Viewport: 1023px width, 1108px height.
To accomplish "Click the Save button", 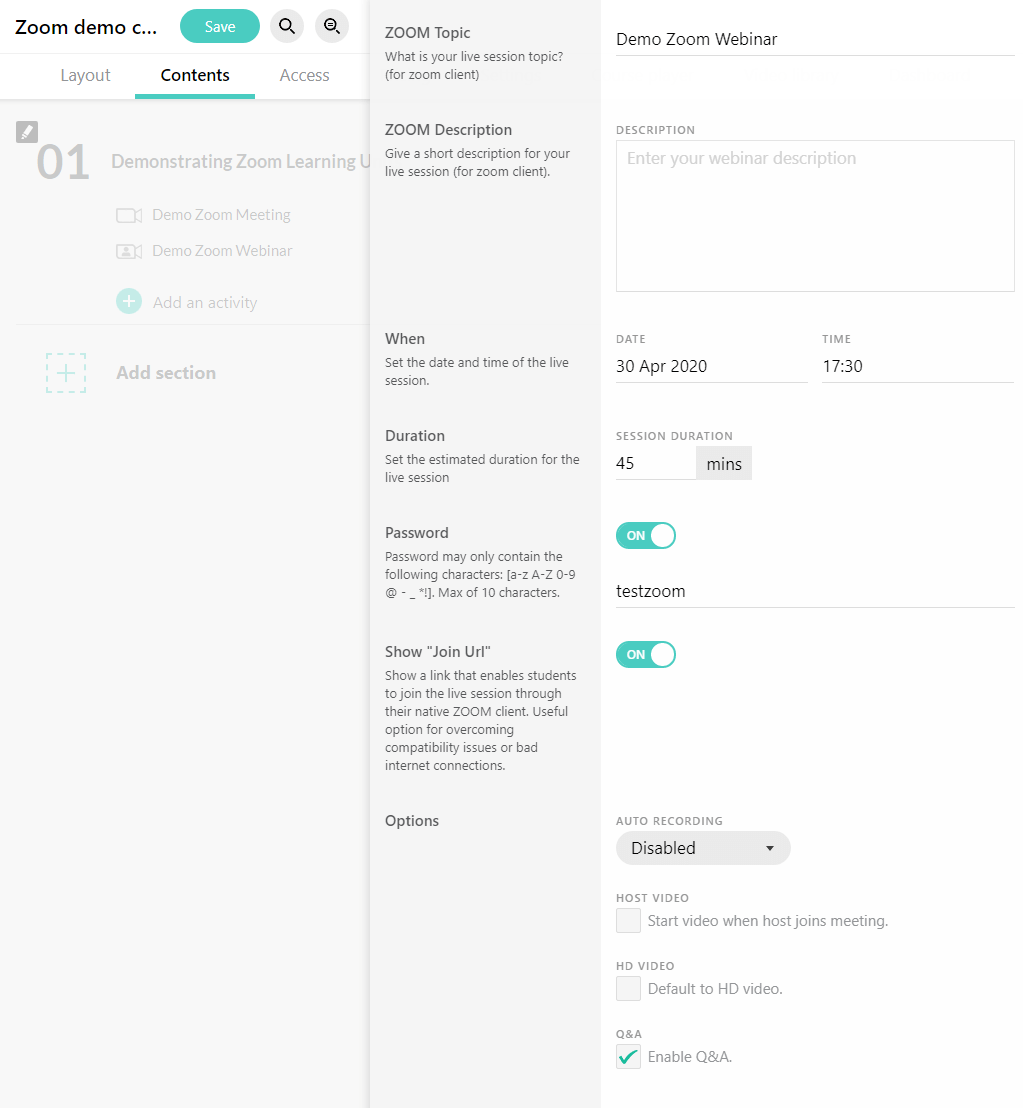I will coord(220,26).
